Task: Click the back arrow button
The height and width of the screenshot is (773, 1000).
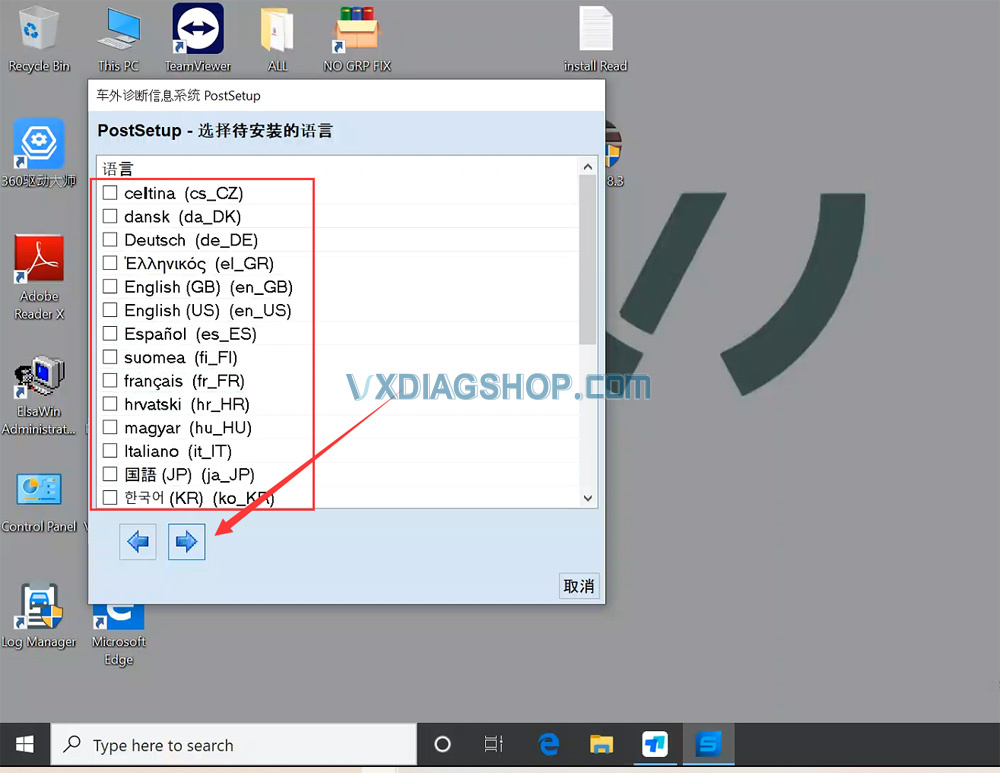Action: (x=137, y=541)
